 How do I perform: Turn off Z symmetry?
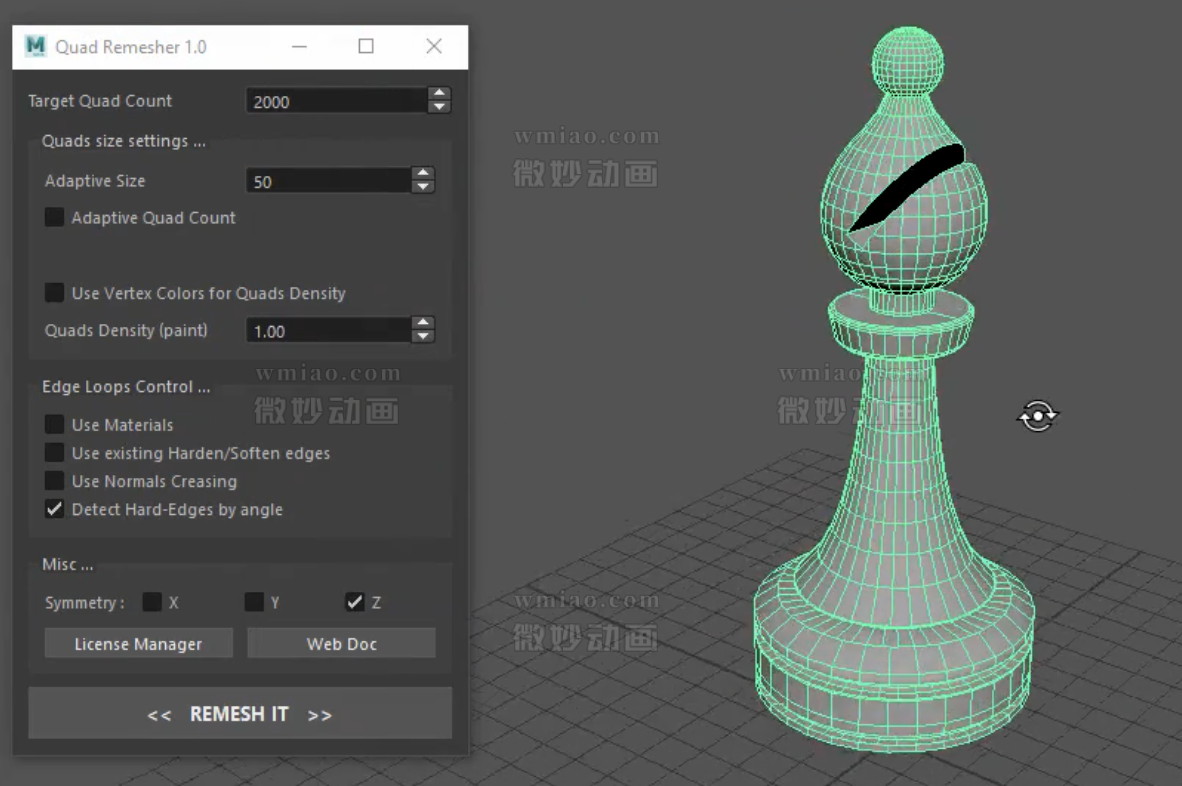pos(355,602)
